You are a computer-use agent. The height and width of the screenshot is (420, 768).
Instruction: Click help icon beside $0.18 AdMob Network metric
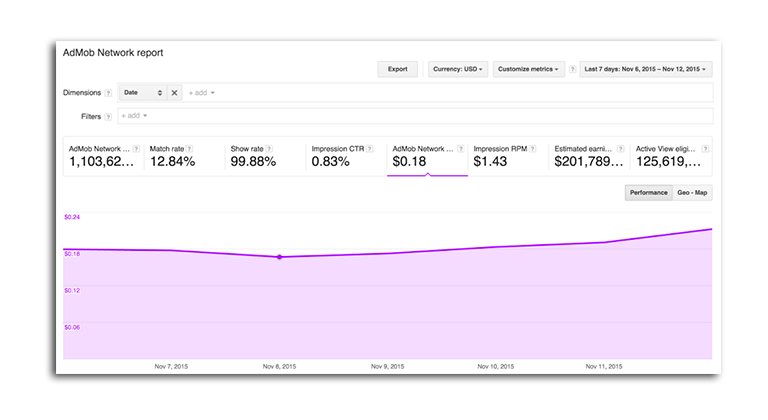coord(460,149)
